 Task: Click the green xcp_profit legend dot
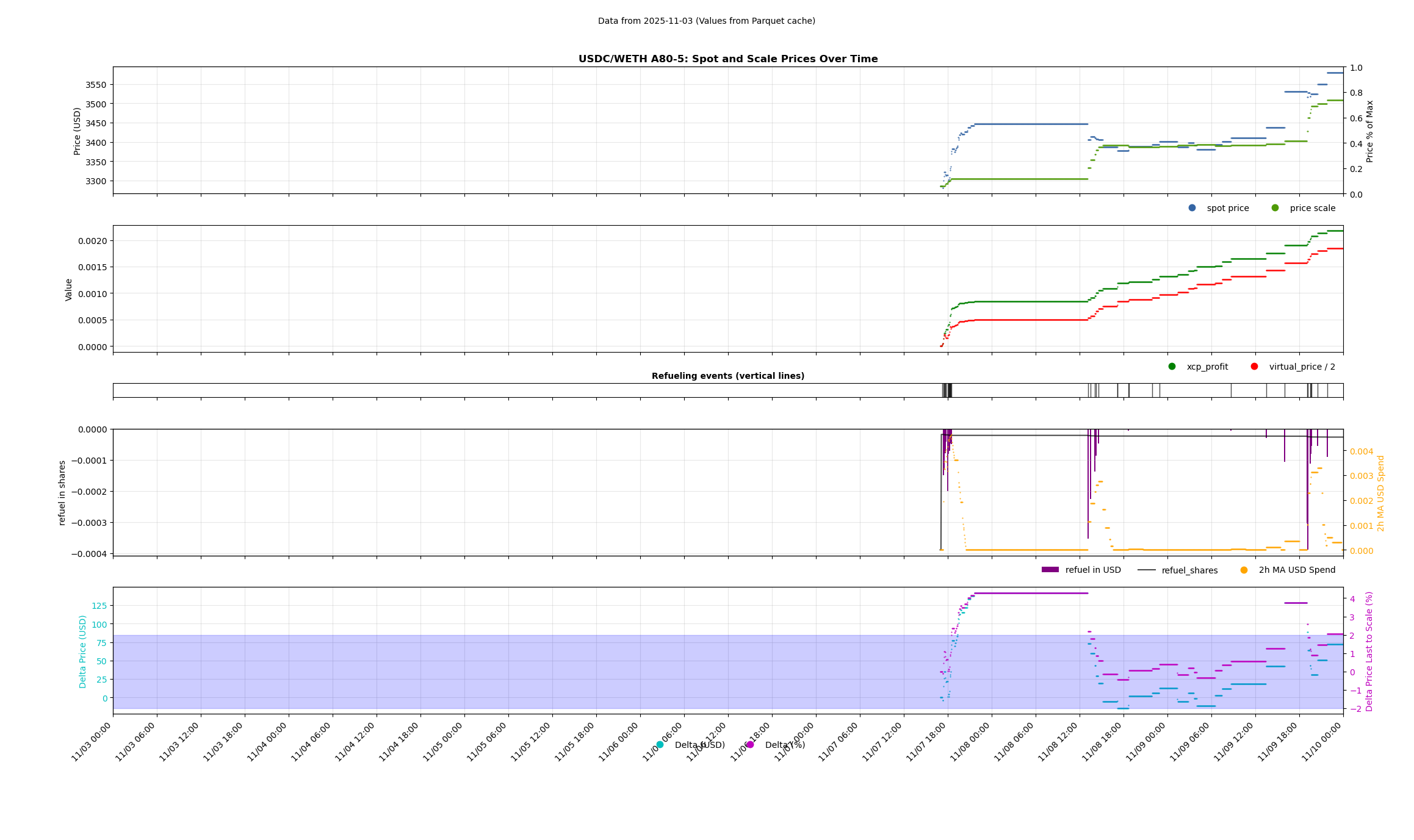coord(1172,367)
